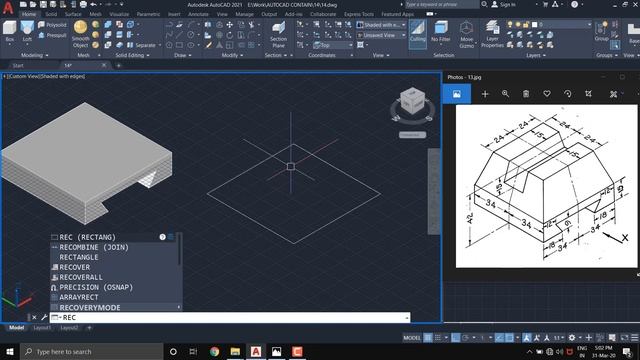This screenshot has width=640, height=360.
Task: Click the delete trash icon in Photos window
Action: (526, 94)
